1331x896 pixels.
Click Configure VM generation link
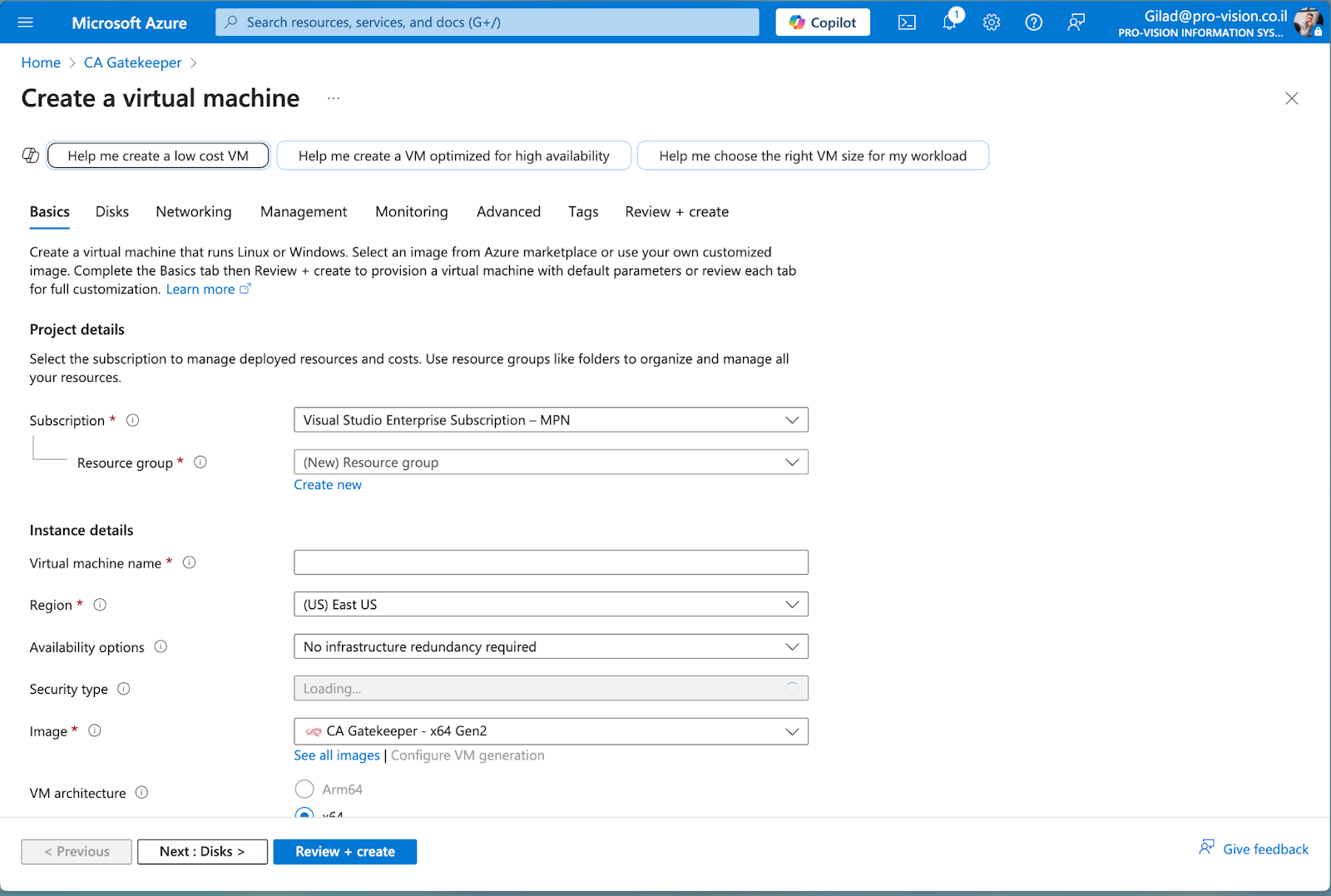click(468, 755)
